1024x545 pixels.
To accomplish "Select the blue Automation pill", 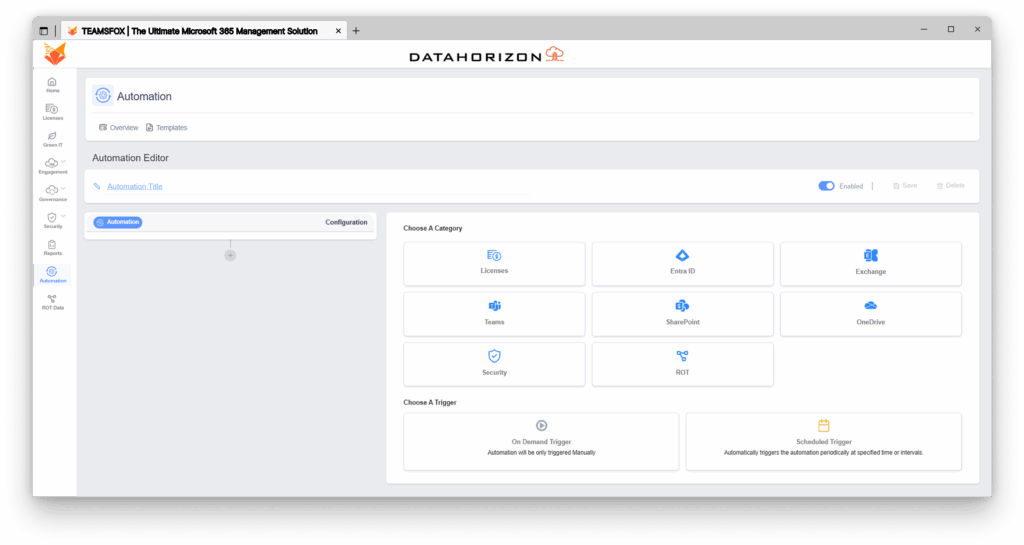I will point(118,222).
